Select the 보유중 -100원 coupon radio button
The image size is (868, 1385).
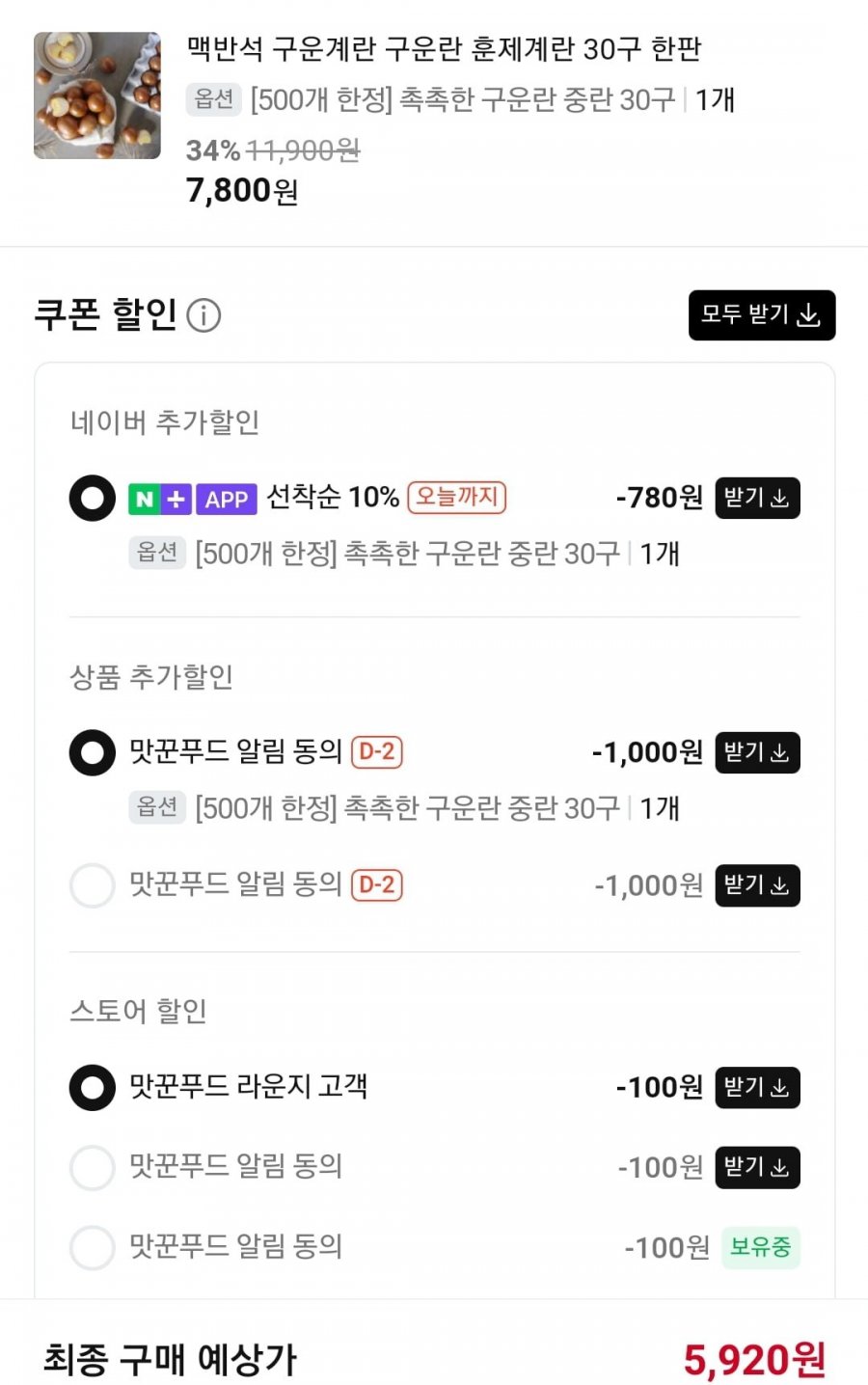coord(93,1248)
